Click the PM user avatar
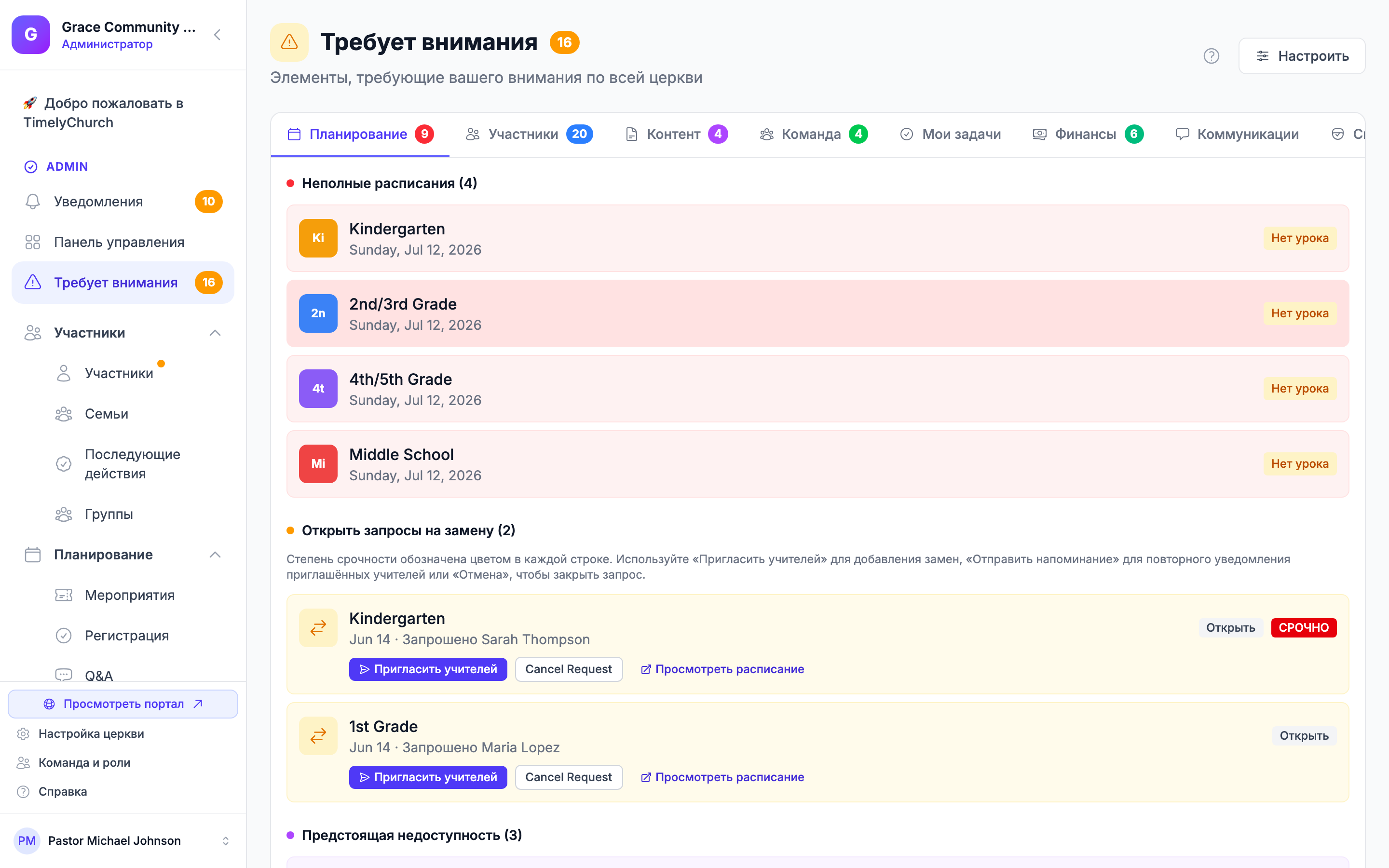The width and height of the screenshot is (1389, 868). pyautogui.click(x=27, y=841)
